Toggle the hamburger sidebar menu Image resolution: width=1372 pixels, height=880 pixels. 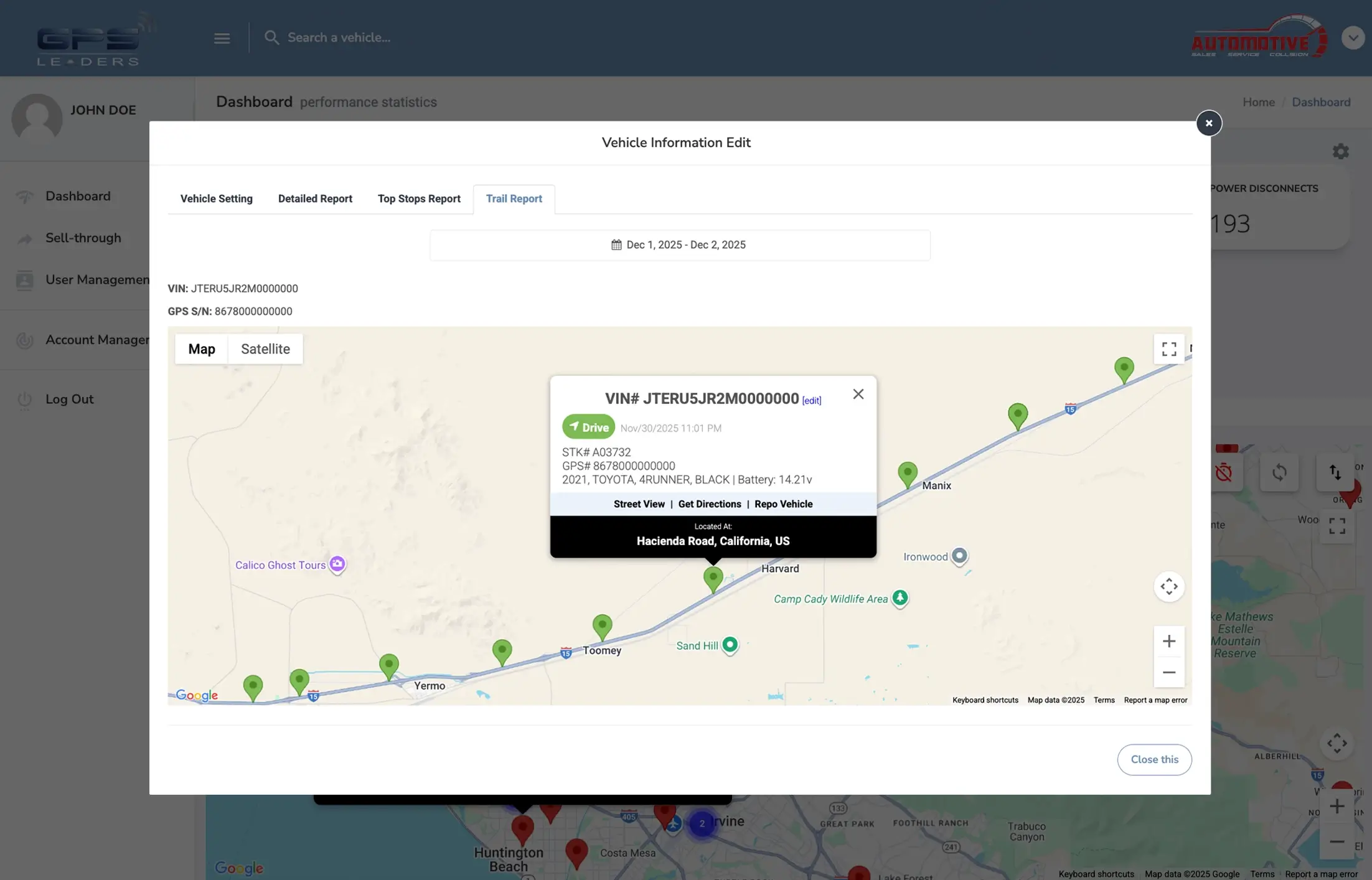[x=222, y=38]
